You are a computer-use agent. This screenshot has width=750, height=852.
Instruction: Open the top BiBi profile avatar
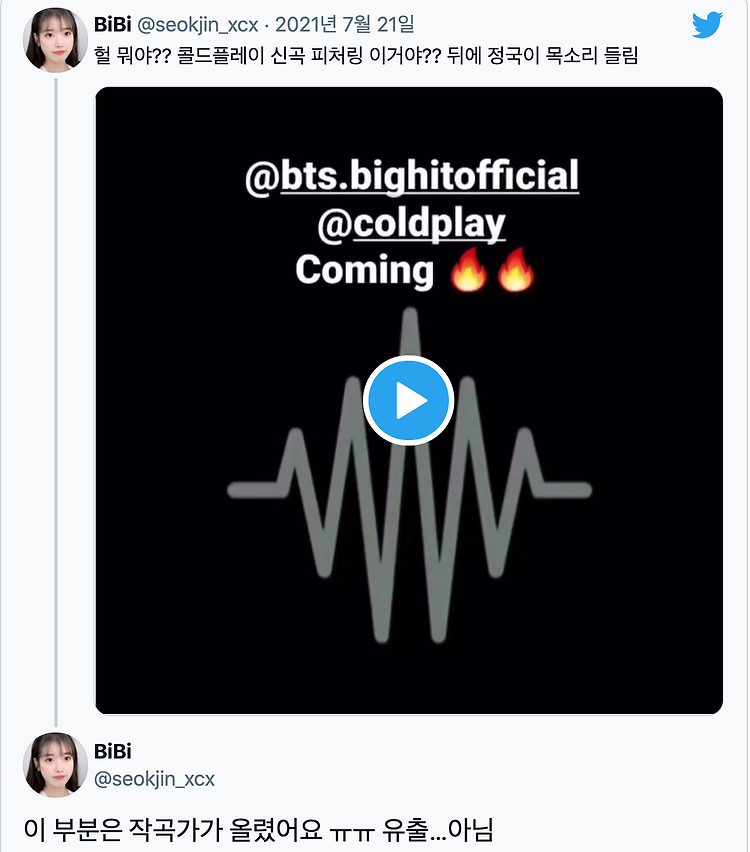[x=55, y=40]
